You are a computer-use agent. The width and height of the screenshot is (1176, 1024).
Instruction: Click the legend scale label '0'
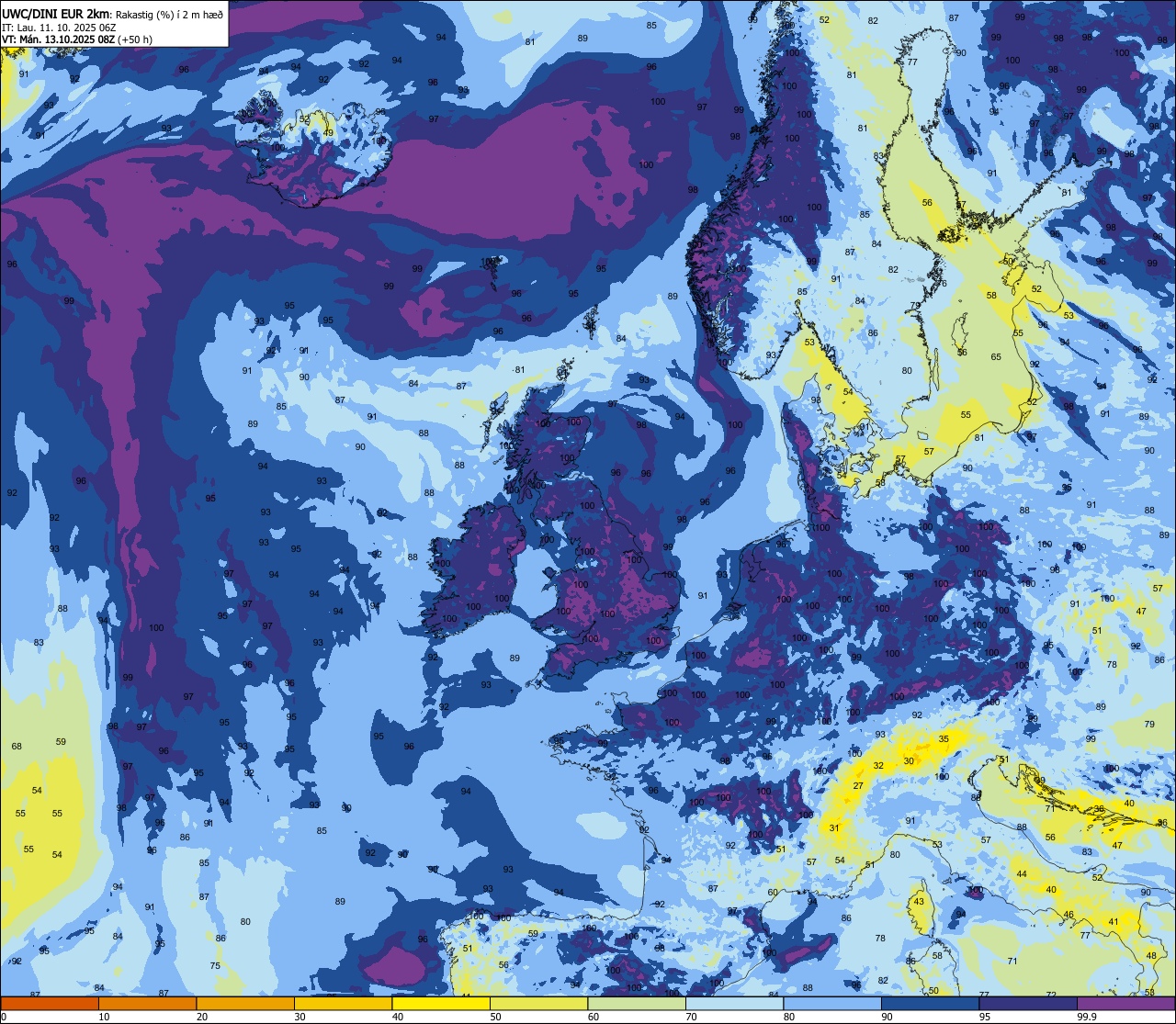click(6, 1017)
